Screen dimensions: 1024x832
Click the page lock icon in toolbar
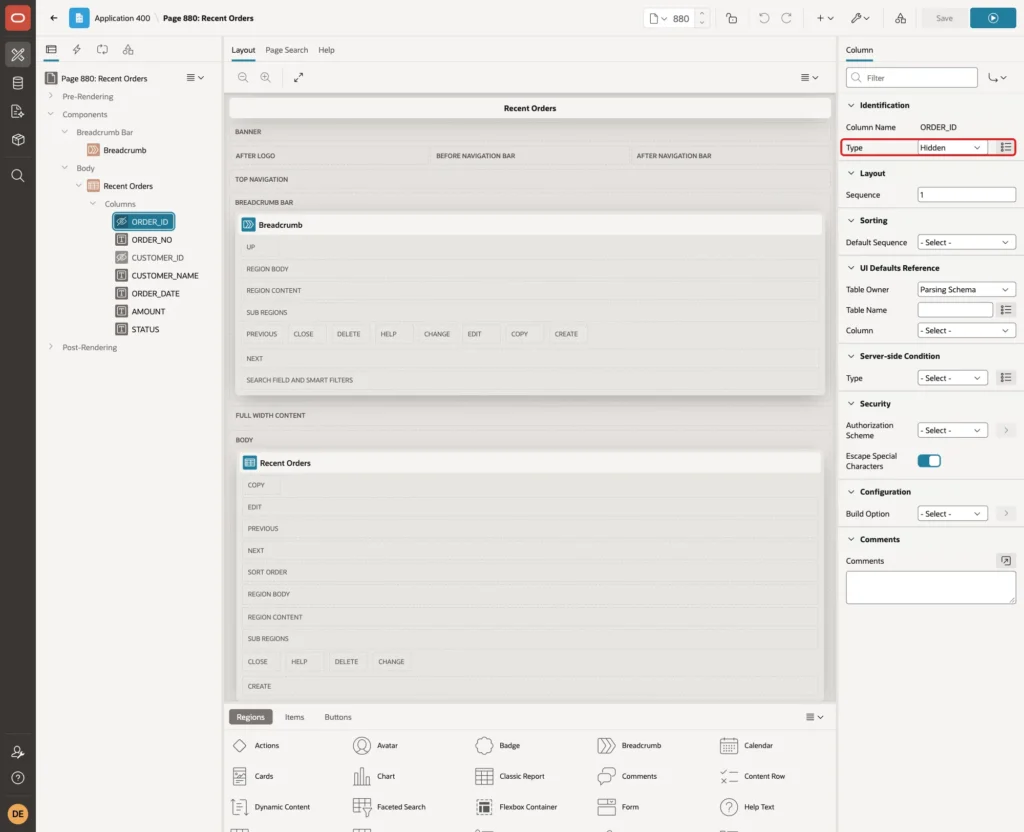click(x=731, y=18)
